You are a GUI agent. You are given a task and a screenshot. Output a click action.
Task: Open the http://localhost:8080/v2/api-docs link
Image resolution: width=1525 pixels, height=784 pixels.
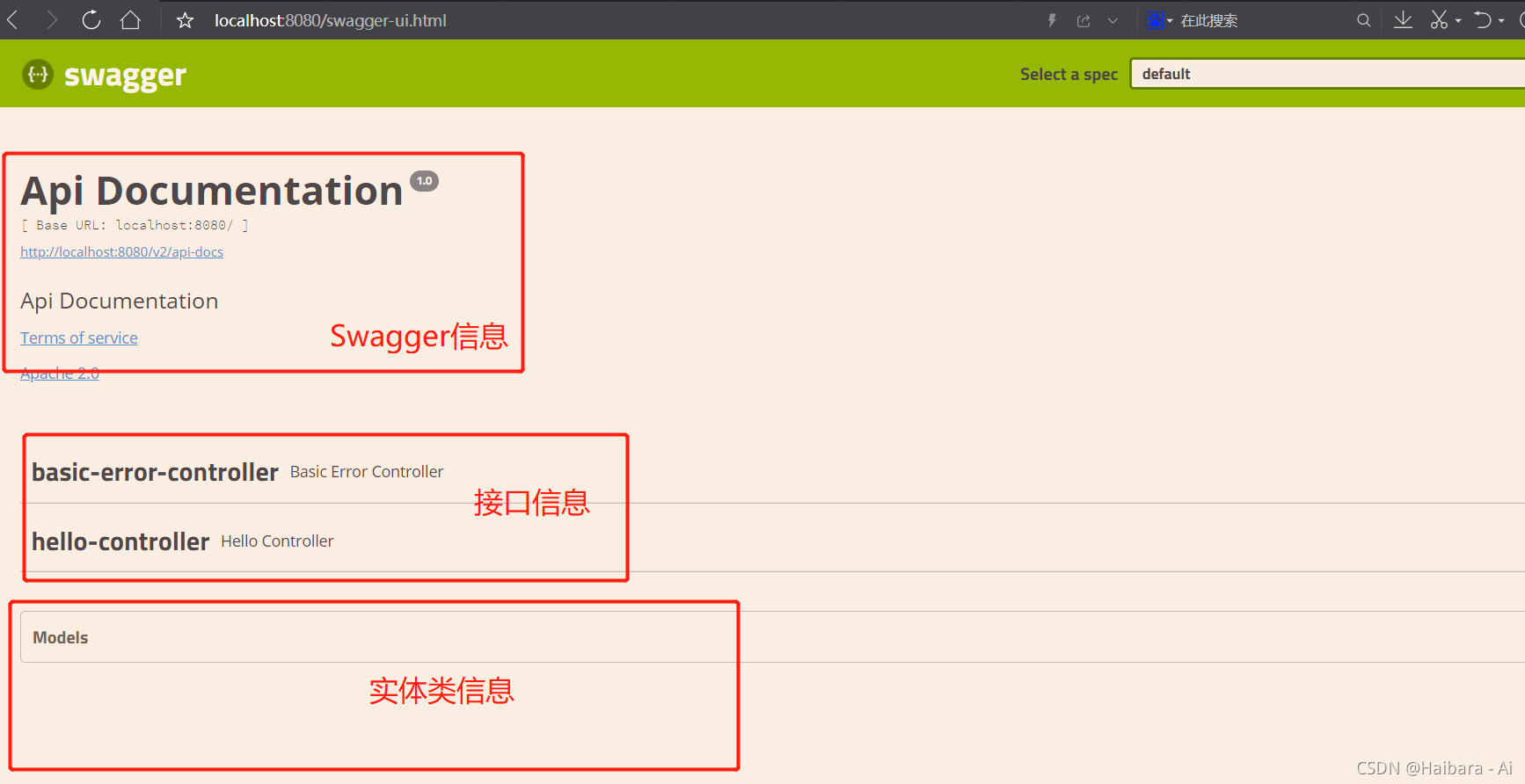click(x=121, y=252)
